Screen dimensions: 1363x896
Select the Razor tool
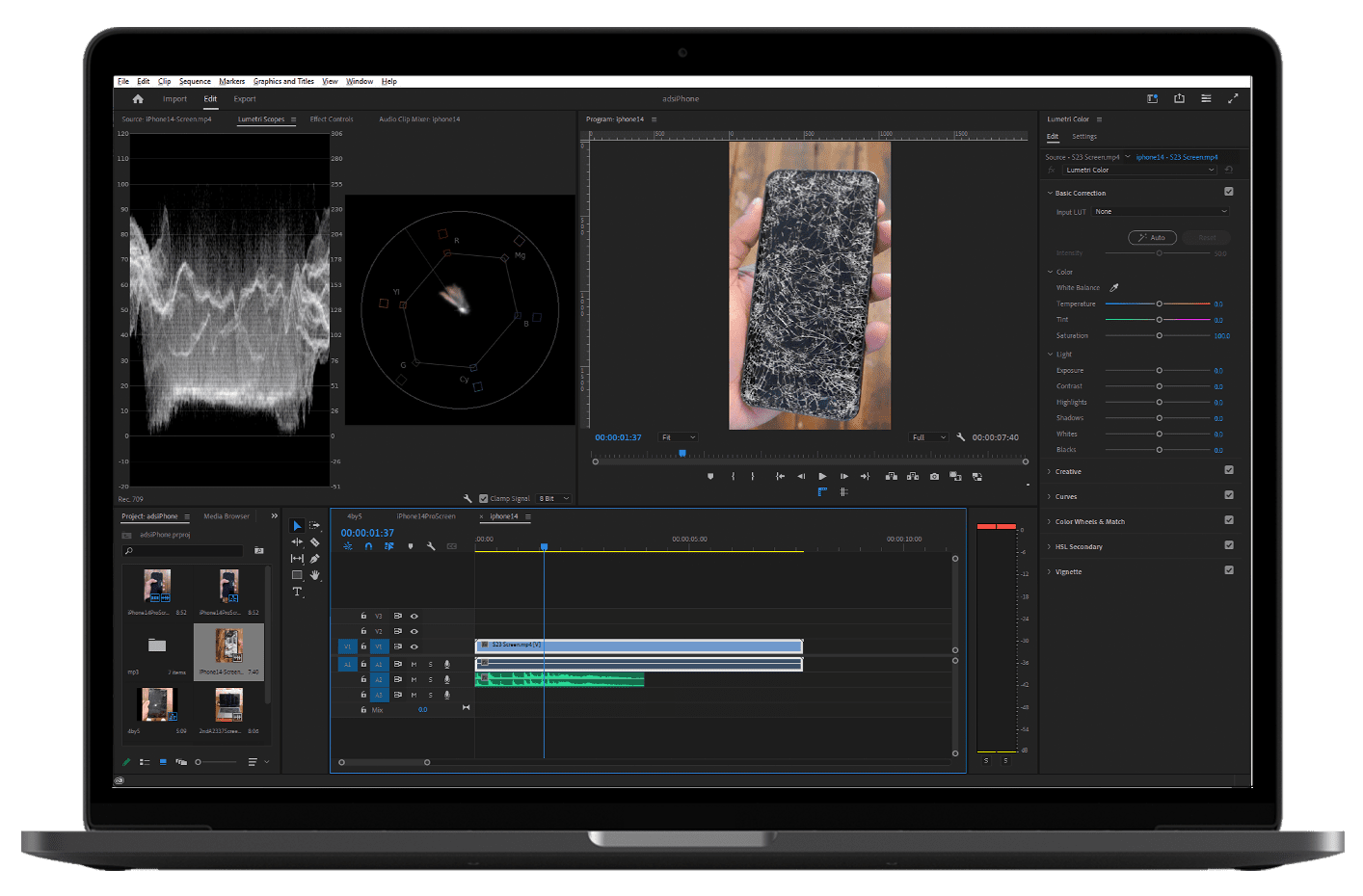pos(314,542)
